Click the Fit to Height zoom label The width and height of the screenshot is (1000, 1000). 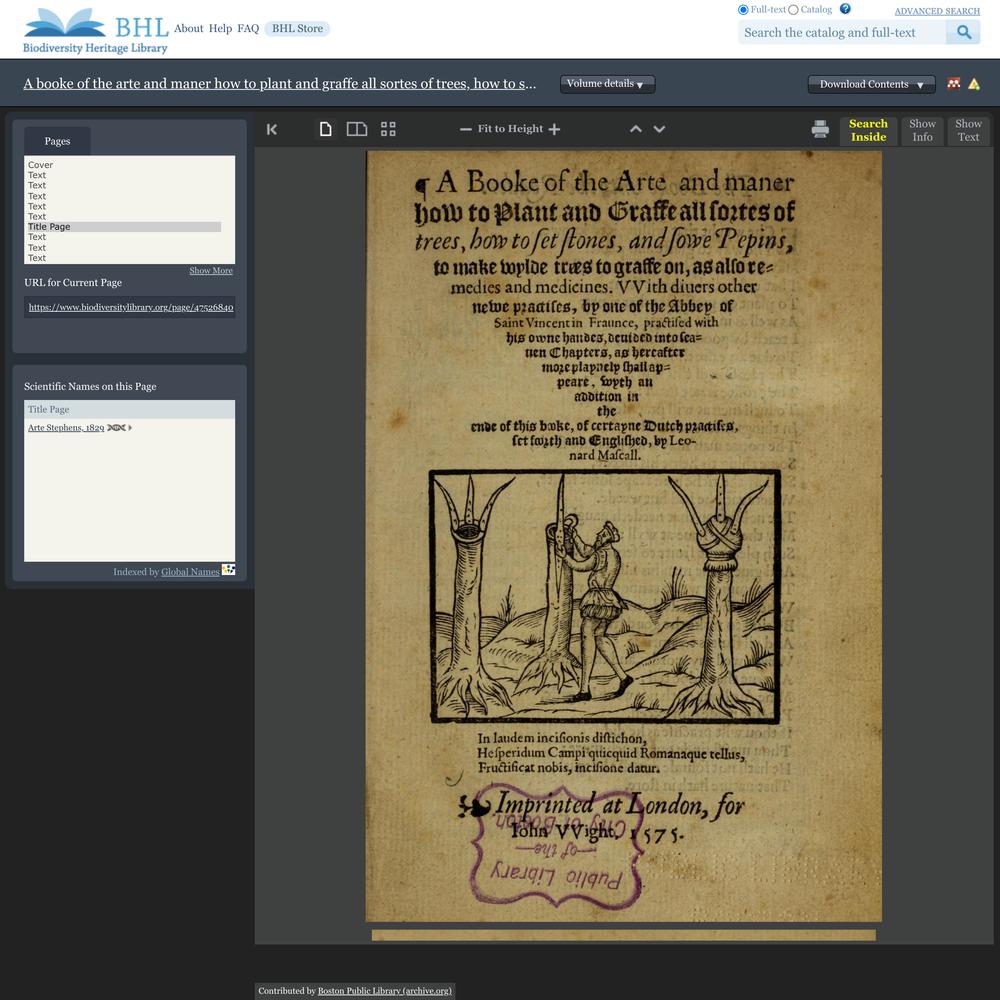click(510, 129)
